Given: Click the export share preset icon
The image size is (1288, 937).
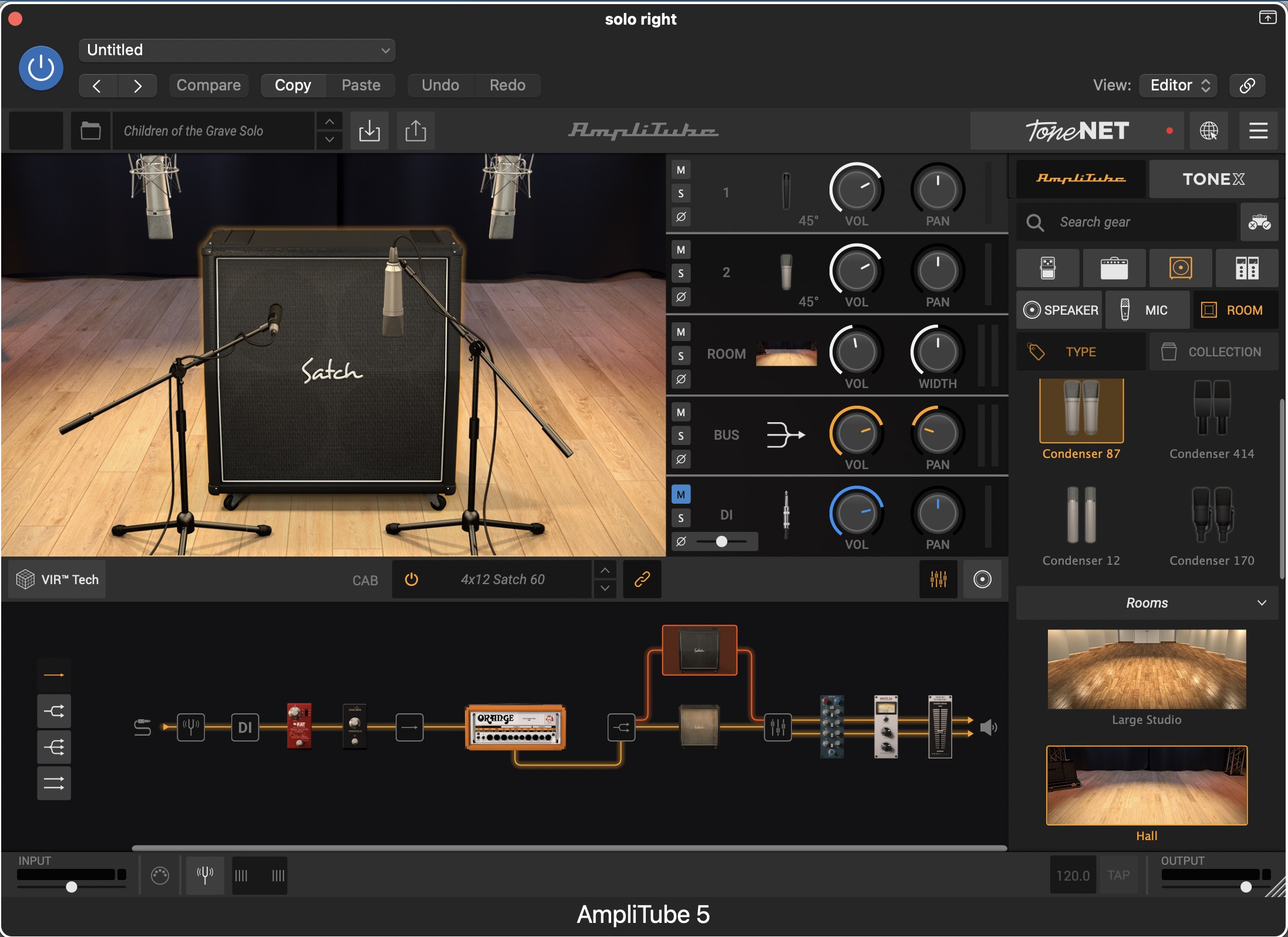Looking at the screenshot, I should coord(416,130).
